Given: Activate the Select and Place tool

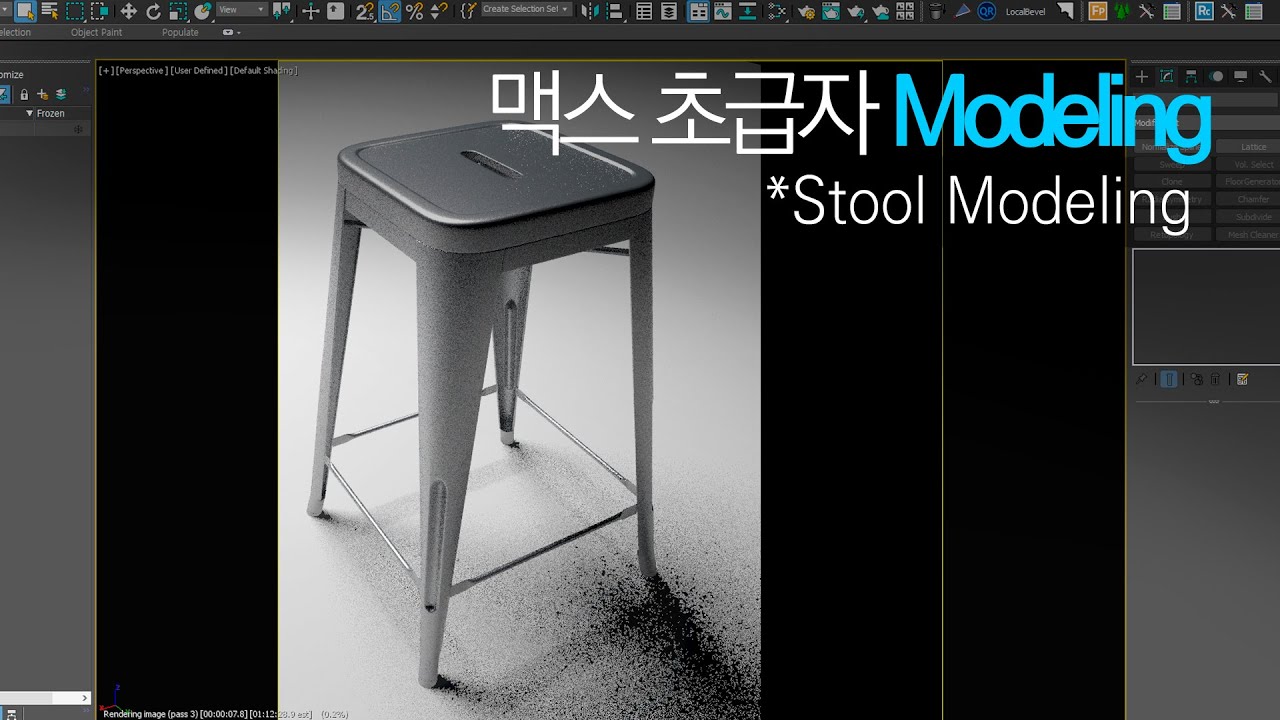Looking at the screenshot, I should (203, 11).
